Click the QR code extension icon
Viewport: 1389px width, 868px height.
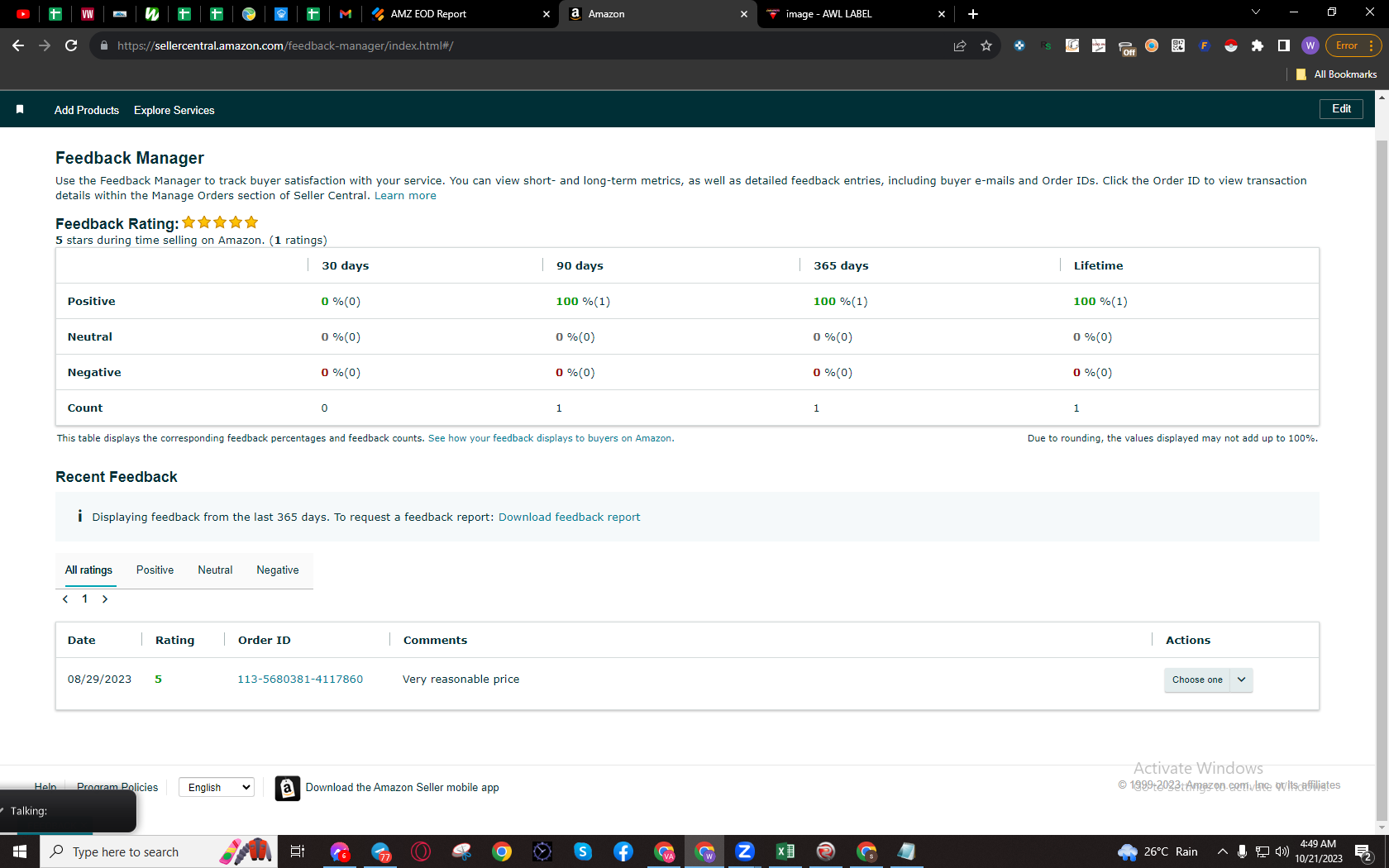[x=1178, y=45]
